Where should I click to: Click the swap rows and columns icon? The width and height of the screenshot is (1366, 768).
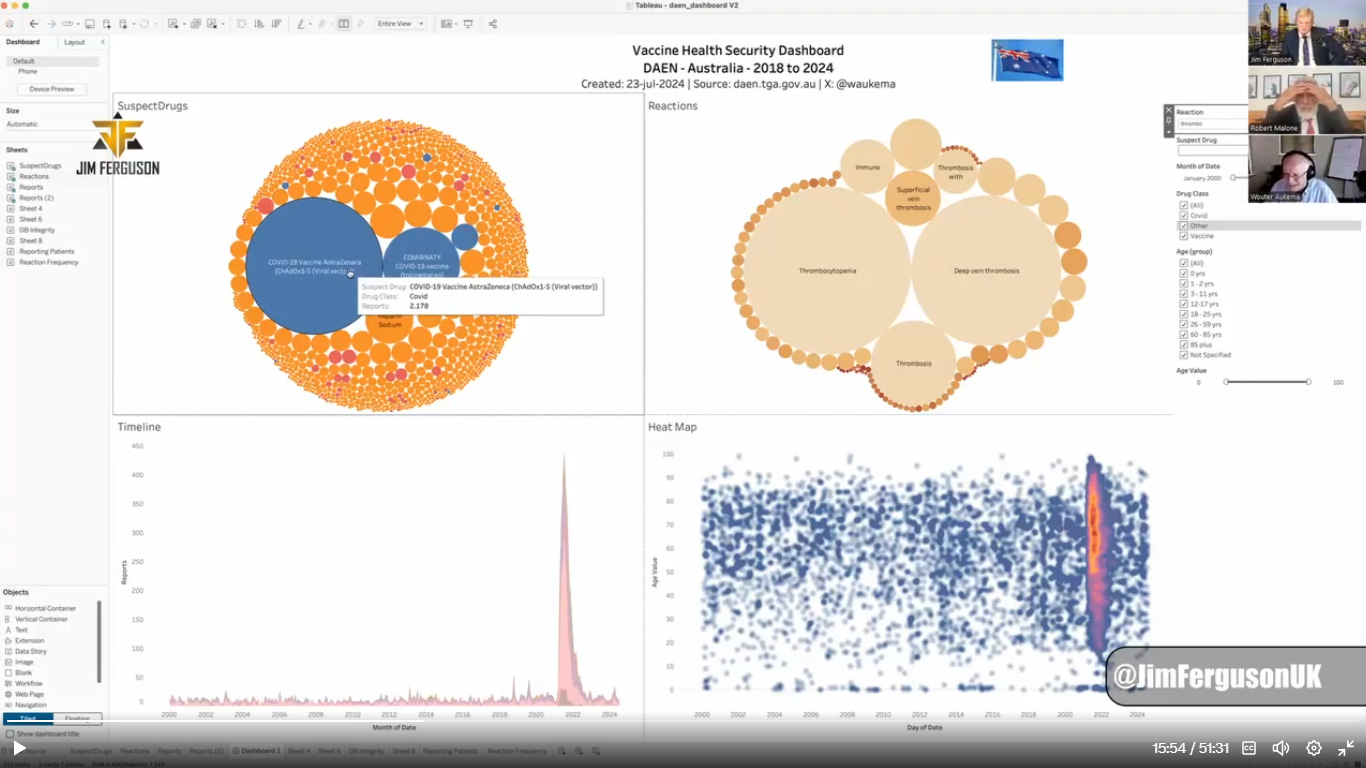[241, 23]
